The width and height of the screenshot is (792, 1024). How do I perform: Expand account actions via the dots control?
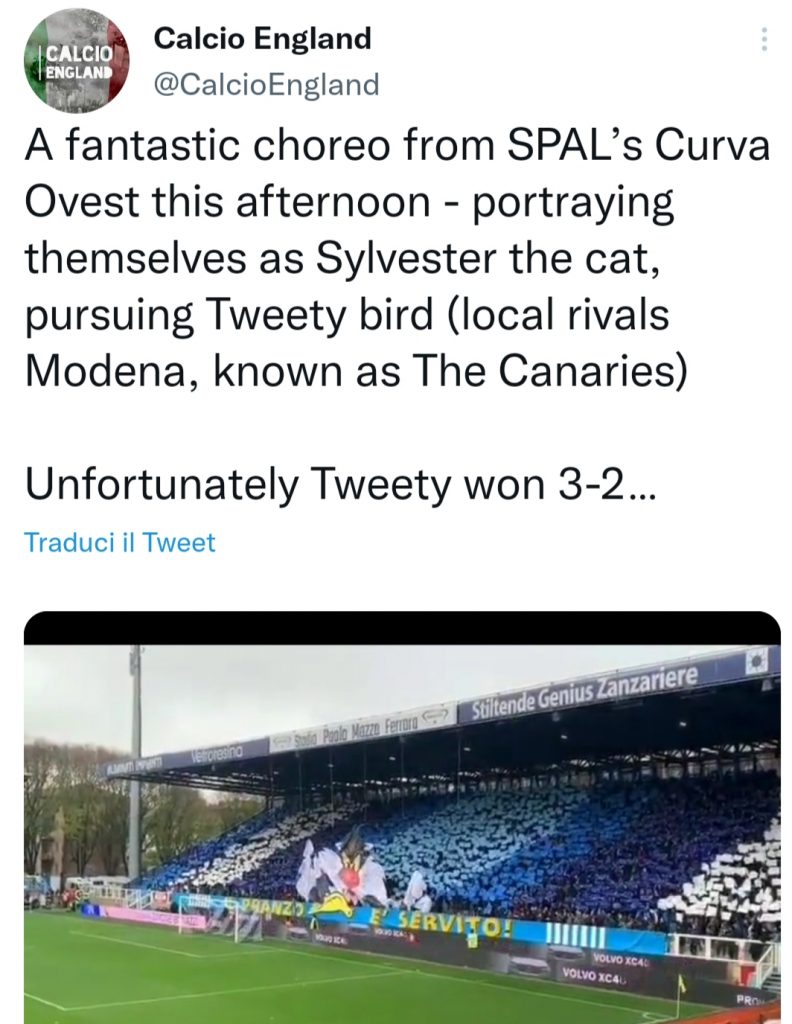tap(765, 38)
